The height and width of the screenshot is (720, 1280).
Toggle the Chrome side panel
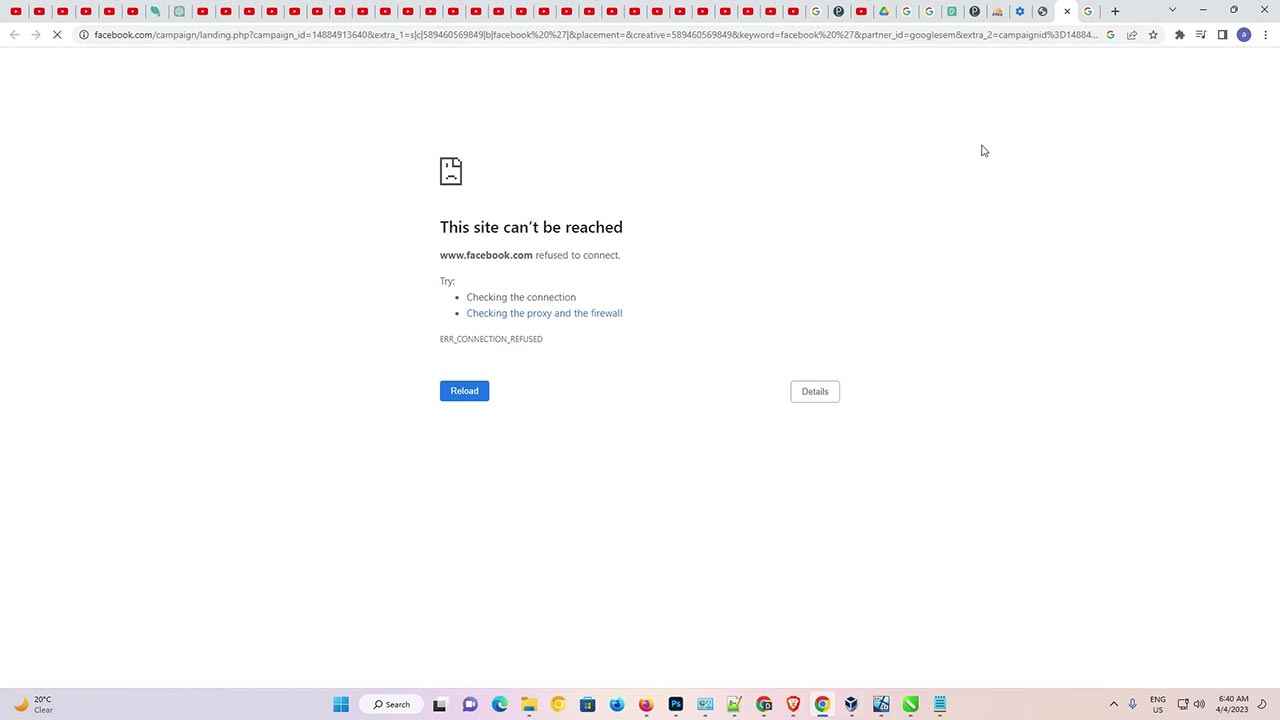coord(1222,35)
